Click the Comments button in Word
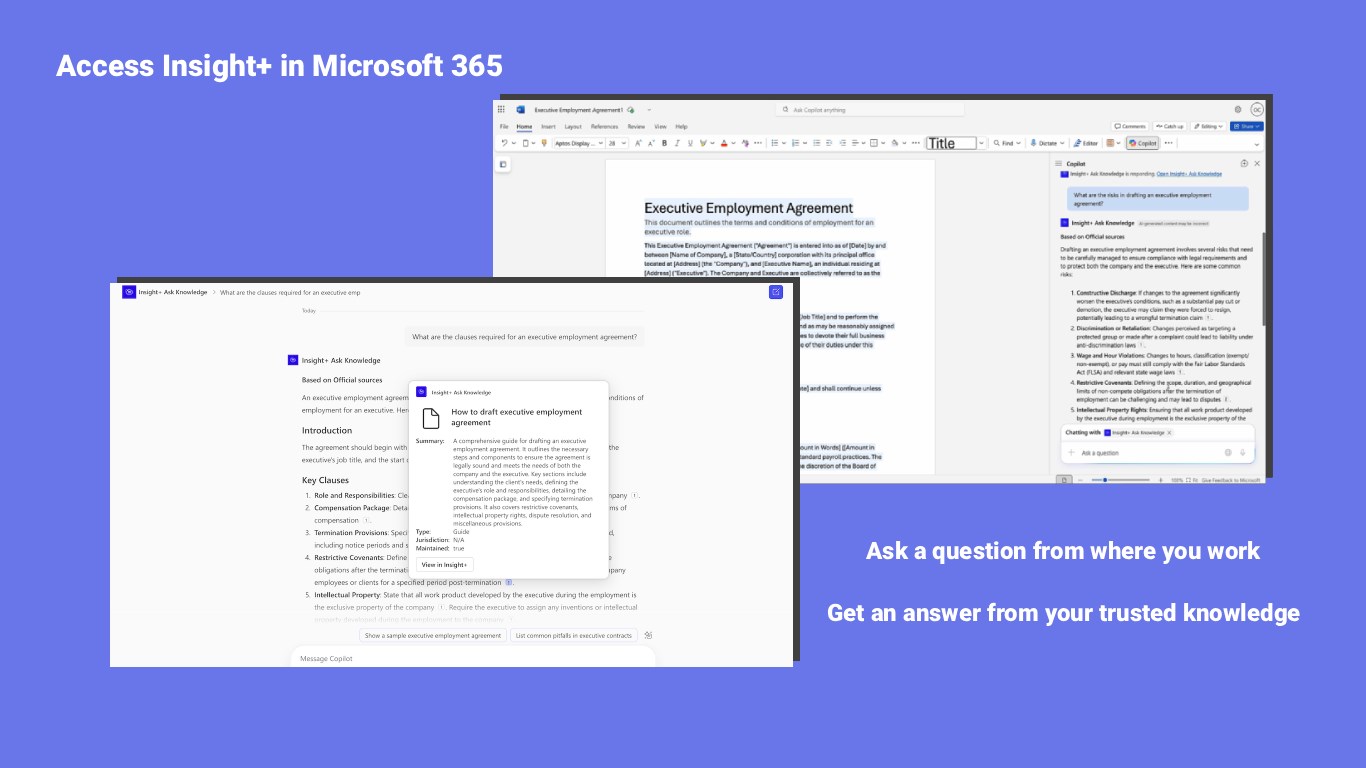This screenshot has height=768, width=1366. point(1131,126)
